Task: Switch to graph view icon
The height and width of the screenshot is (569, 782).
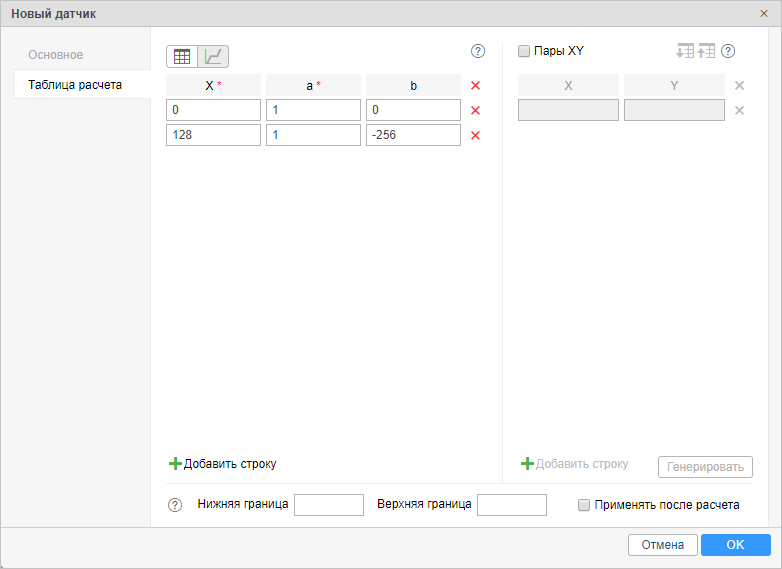Action: [x=213, y=56]
